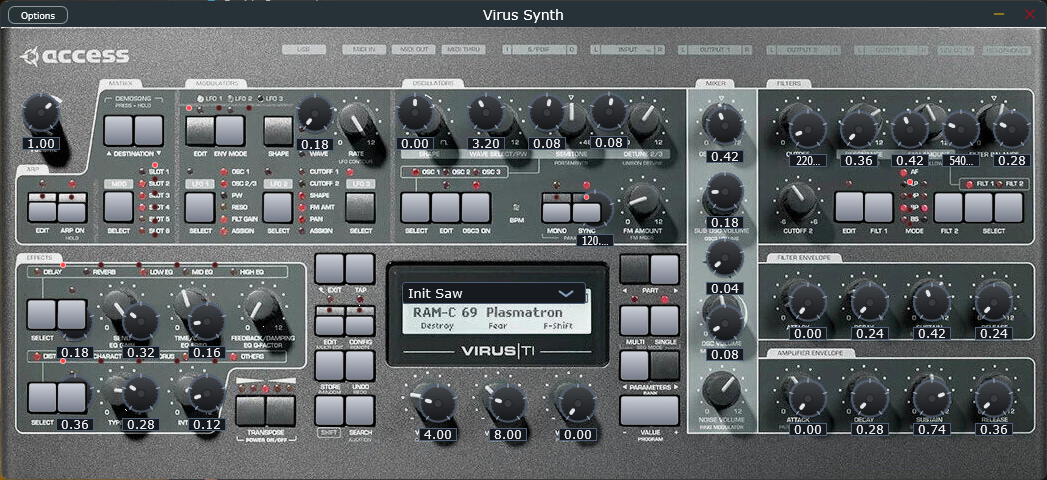This screenshot has height=480, width=1047.
Task: Click the Access logo
Action: [x=74, y=56]
